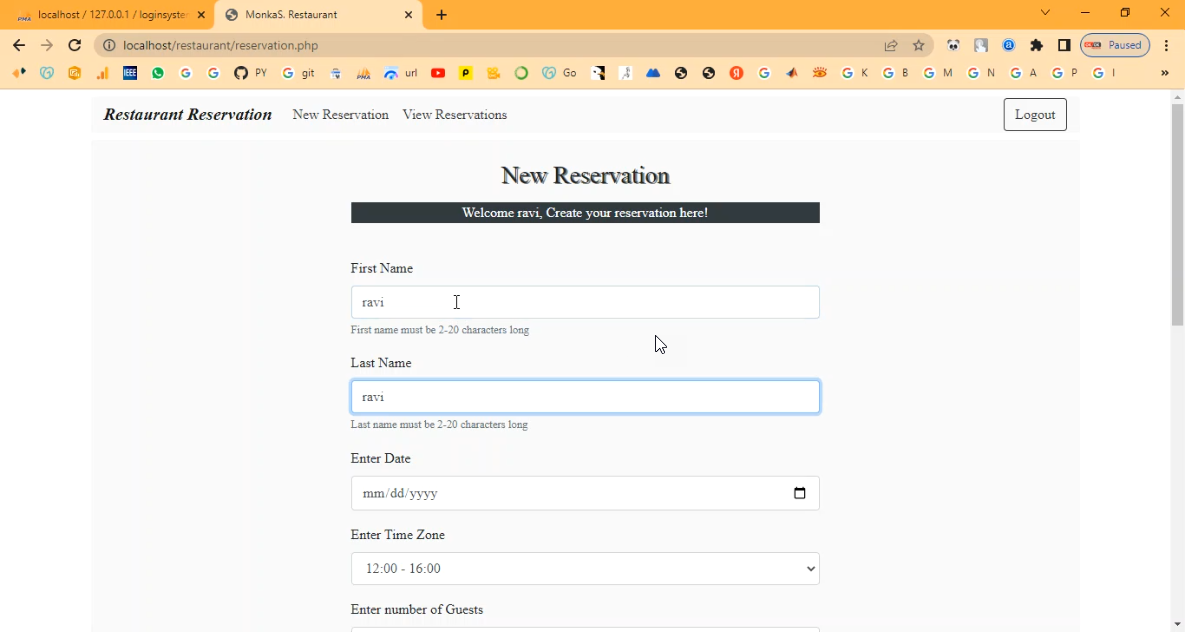Open the WhatsApp bookmark
This screenshot has width=1185, height=632.
point(158,73)
